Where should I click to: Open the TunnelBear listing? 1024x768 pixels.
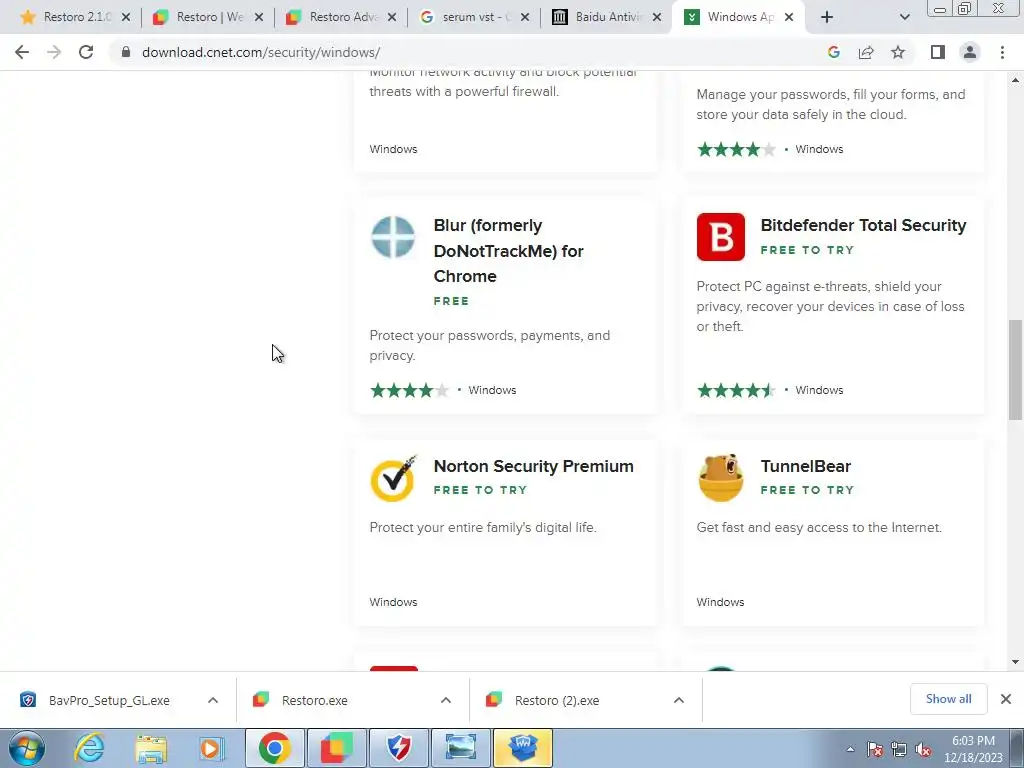pos(806,466)
